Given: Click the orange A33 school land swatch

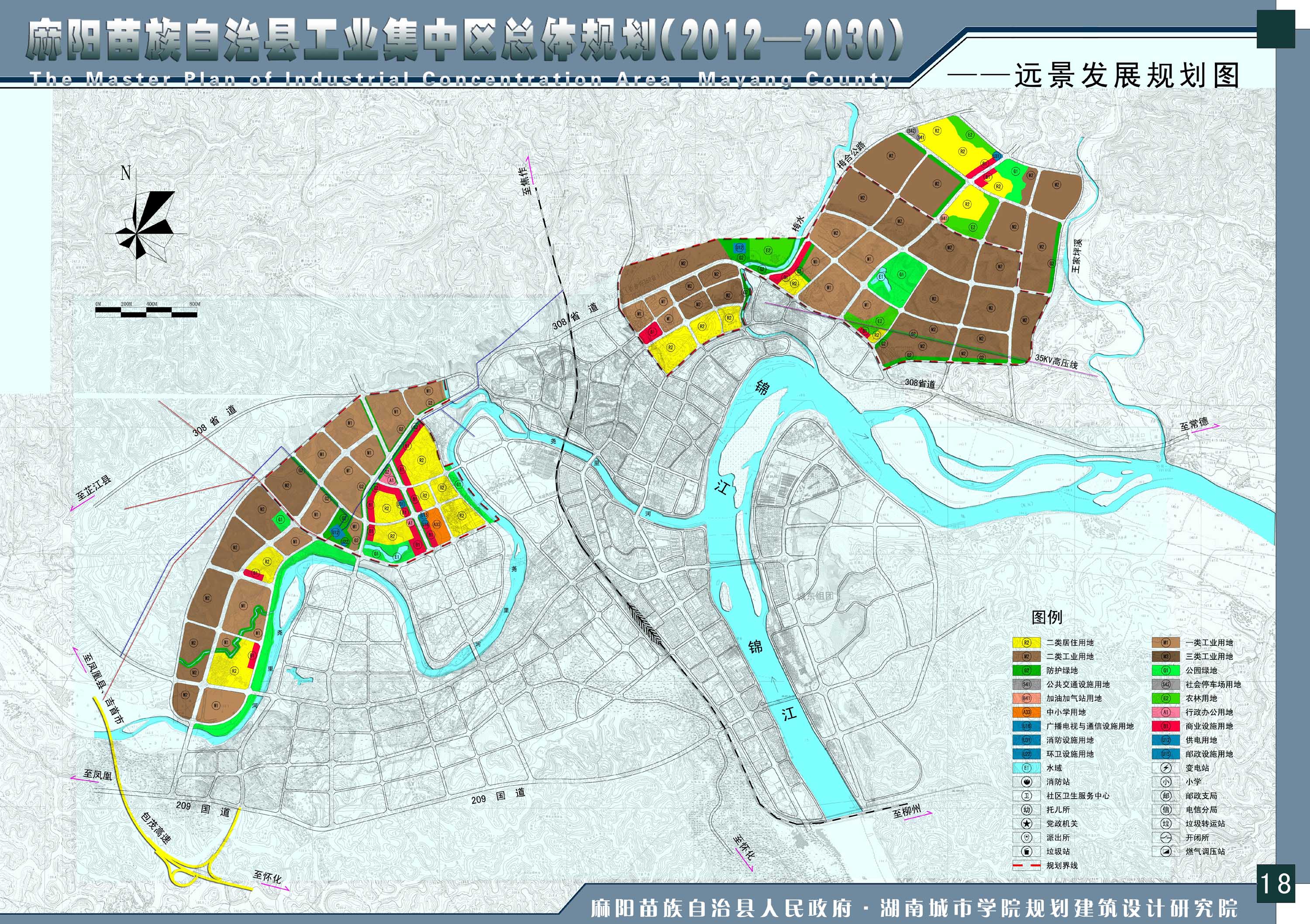Looking at the screenshot, I should (x=1027, y=712).
